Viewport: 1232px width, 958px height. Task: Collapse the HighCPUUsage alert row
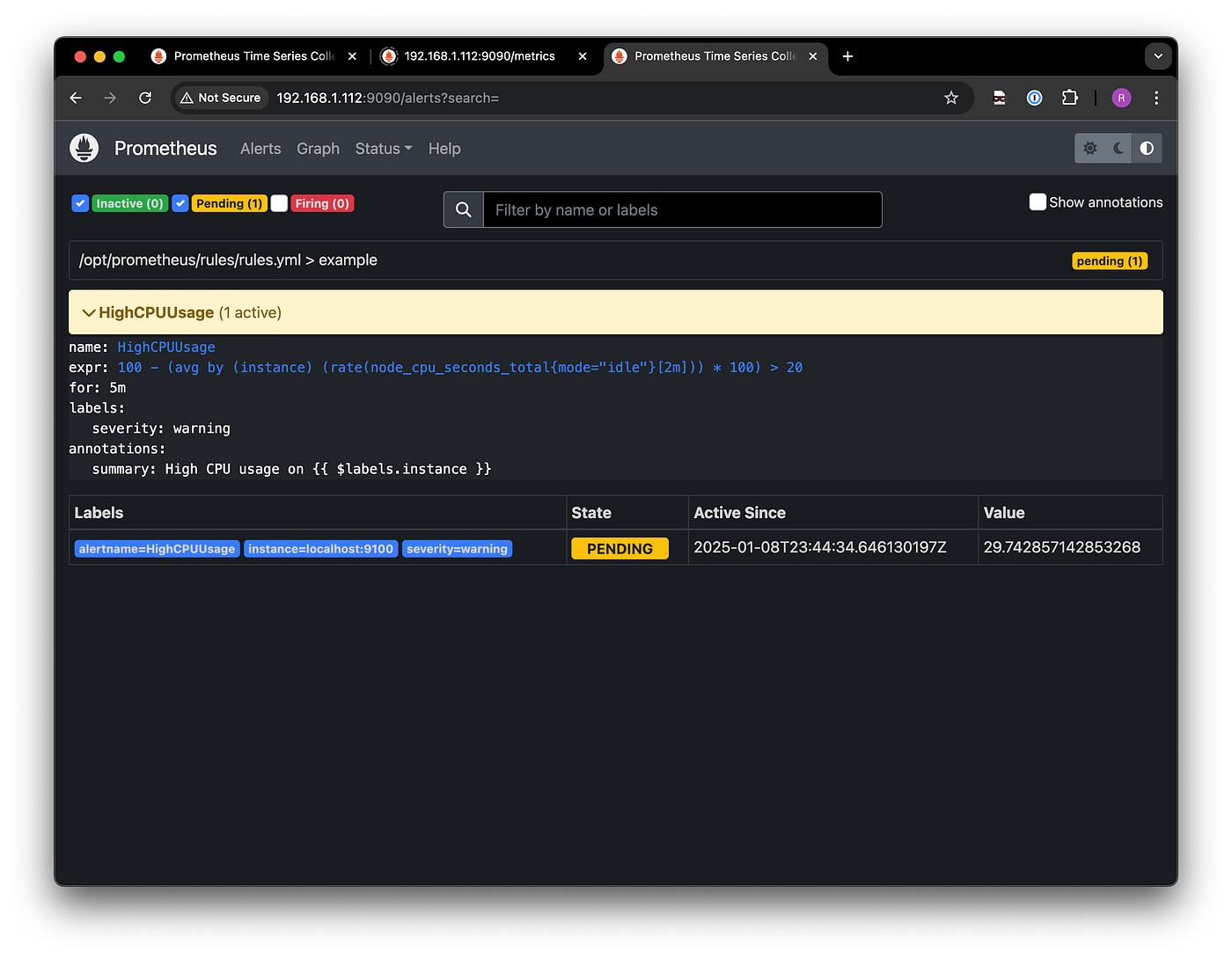pos(616,312)
